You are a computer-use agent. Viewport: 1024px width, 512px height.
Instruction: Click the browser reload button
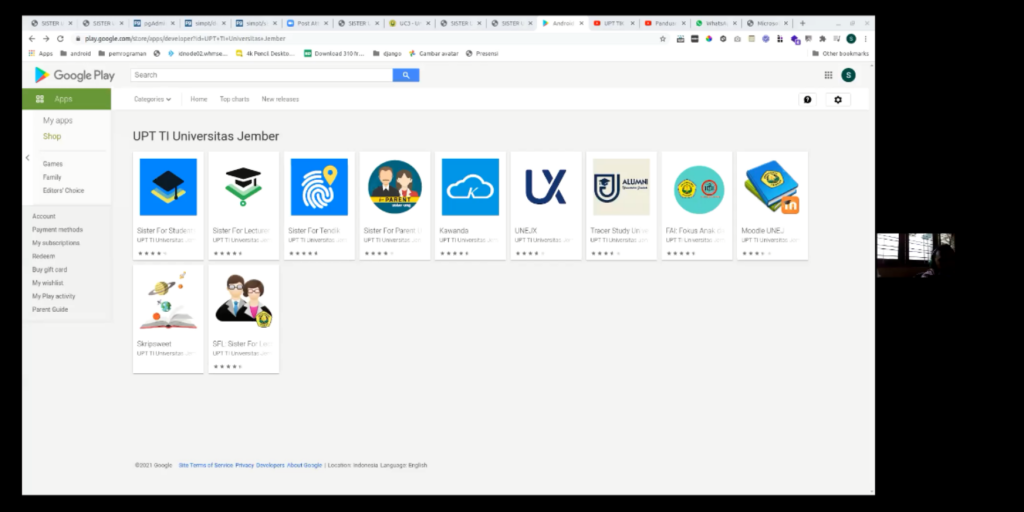point(60,39)
